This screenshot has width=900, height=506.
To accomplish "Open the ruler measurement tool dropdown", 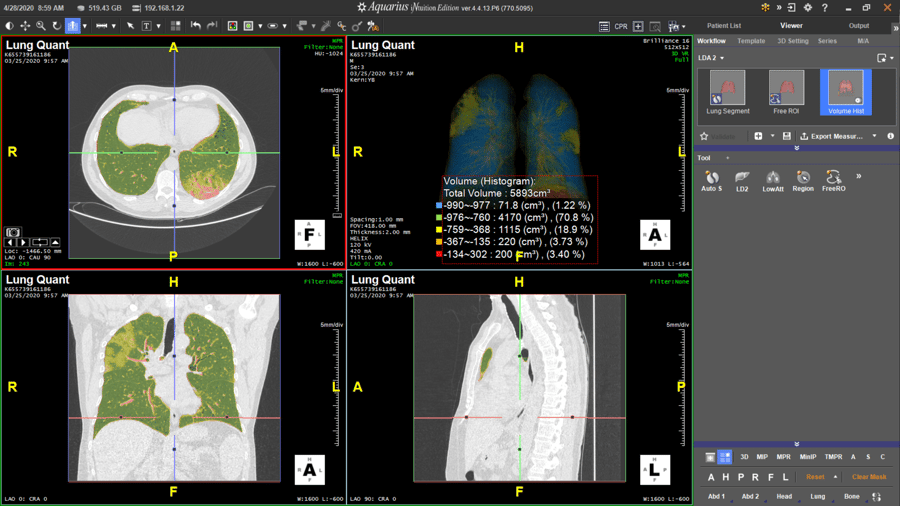I will click(114, 26).
